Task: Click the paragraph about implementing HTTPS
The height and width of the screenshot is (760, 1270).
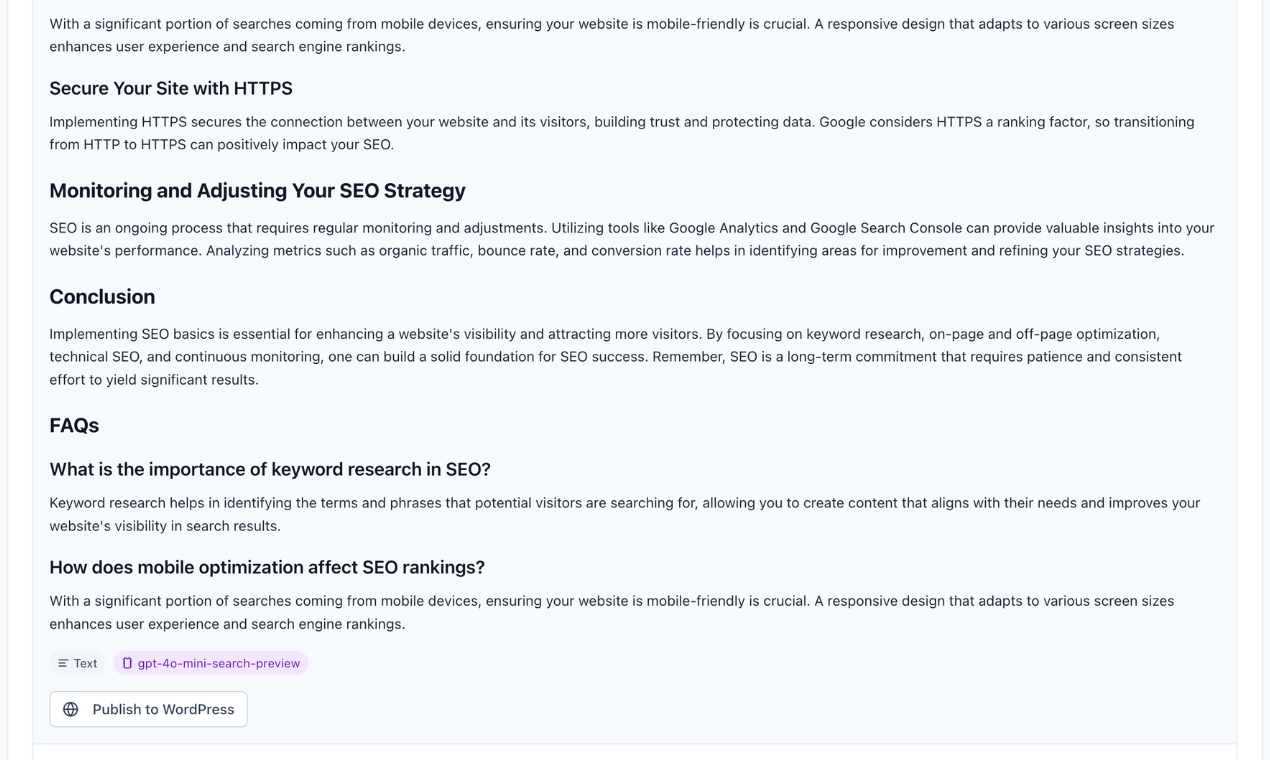Action: point(620,133)
